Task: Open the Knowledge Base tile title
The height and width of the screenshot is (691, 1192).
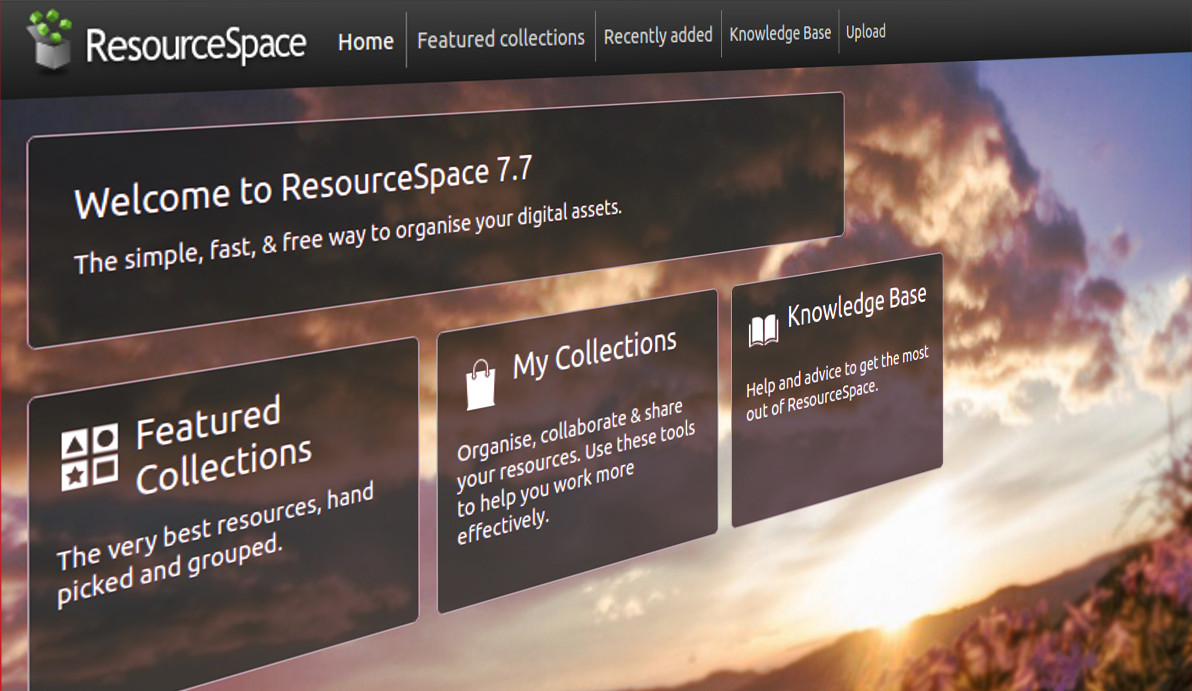Action: [x=857, y=306]
